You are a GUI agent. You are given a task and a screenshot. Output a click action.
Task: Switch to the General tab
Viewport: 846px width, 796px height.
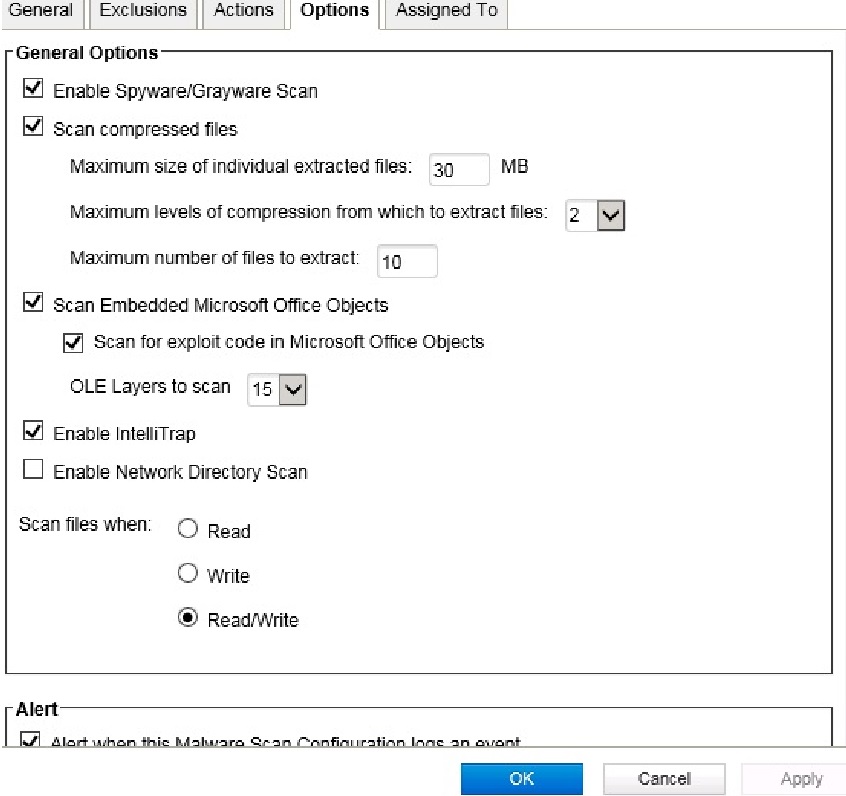(x=40, y=11)
